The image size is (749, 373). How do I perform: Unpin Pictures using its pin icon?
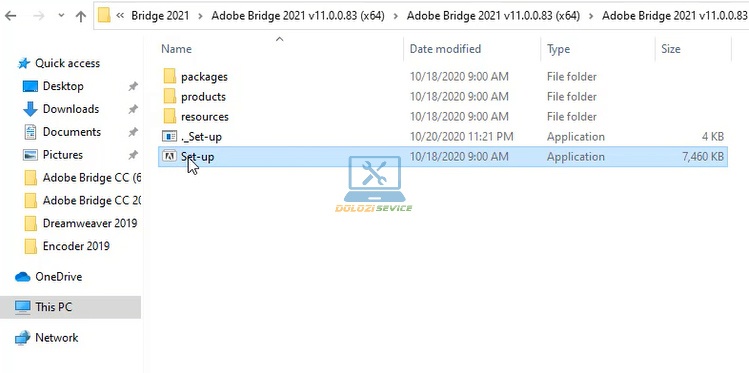[x=133, y=155]
